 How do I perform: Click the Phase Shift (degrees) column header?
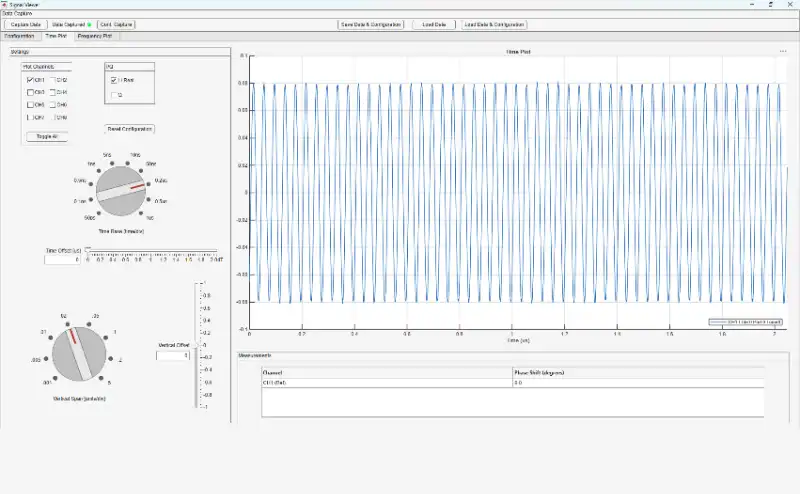pos(638,373)
